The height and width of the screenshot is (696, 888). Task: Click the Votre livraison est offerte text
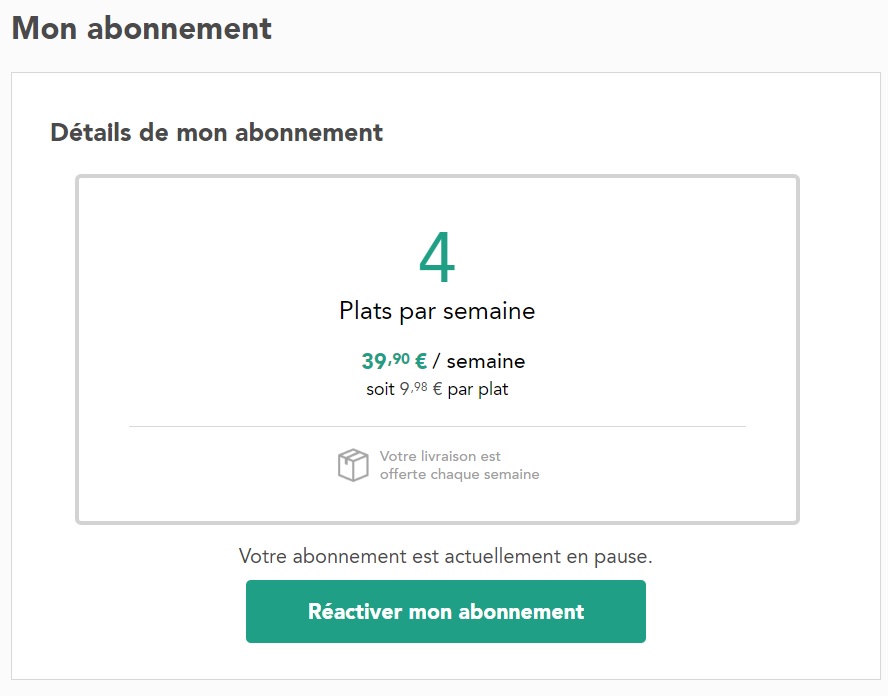click(459, 465)
